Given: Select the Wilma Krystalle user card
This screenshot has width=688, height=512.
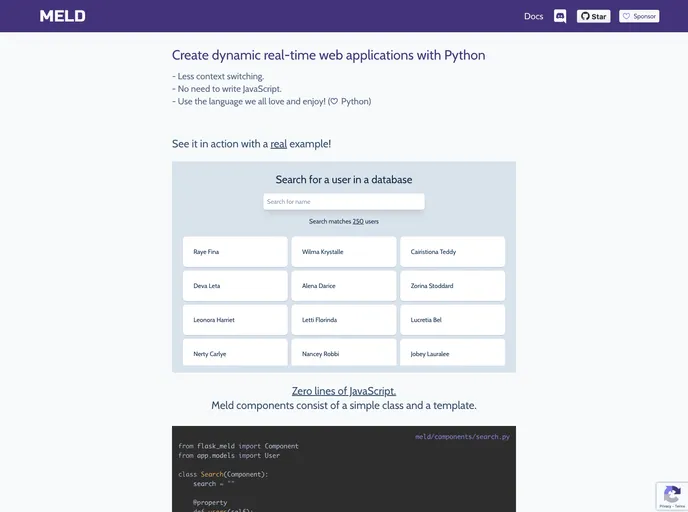Looking at the screenshot, I should click(x=344, y=252).
